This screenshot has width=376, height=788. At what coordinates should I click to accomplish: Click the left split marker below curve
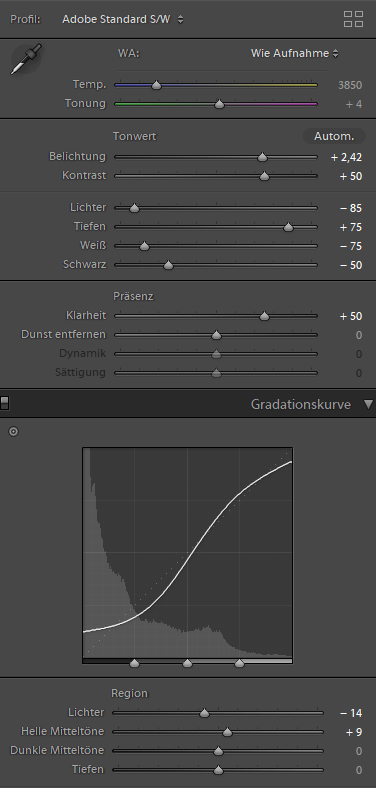pyautogui.click(x=134, y=663)
